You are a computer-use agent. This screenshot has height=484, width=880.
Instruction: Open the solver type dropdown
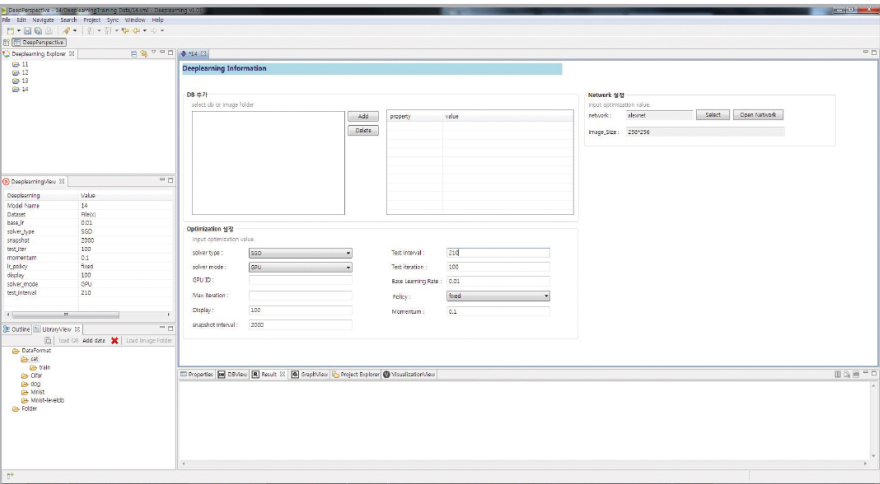pos(300,254)
